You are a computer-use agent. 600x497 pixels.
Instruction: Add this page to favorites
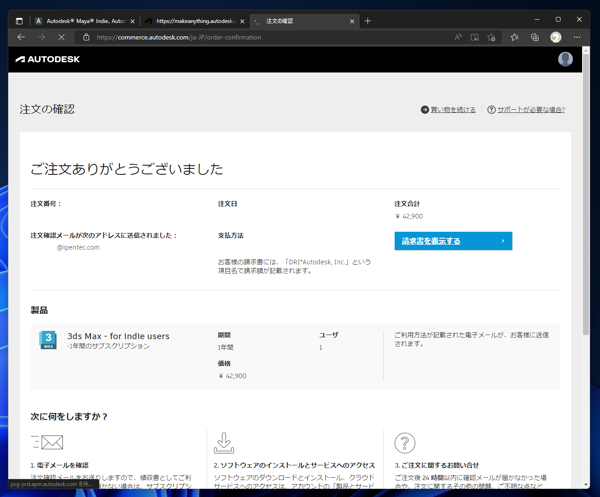pos(491,37)
